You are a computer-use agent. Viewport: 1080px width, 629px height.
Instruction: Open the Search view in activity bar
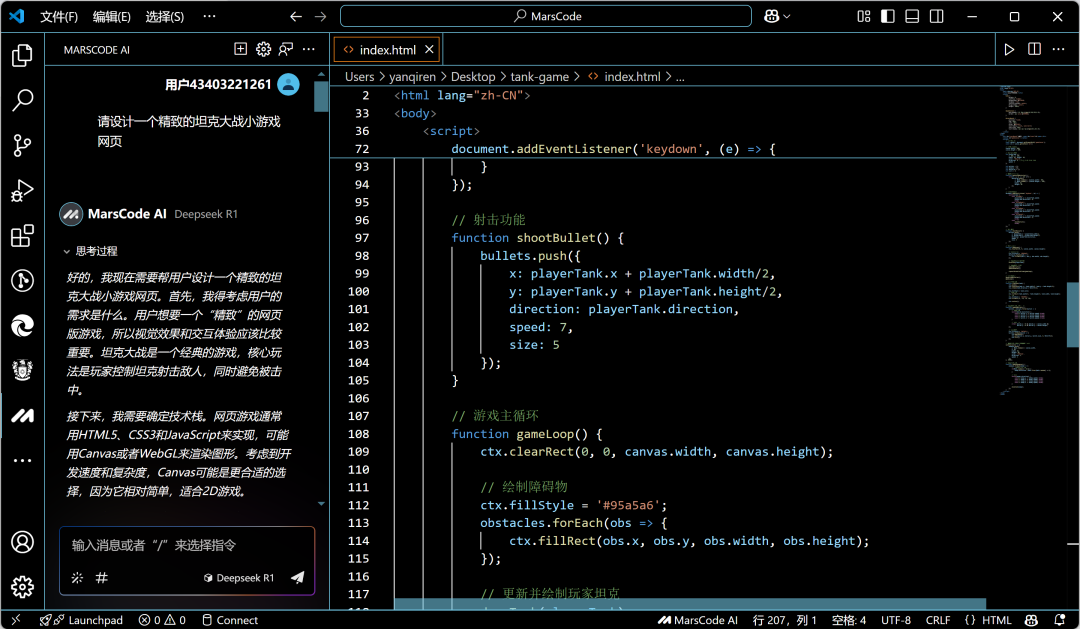(x=22, y=100)
